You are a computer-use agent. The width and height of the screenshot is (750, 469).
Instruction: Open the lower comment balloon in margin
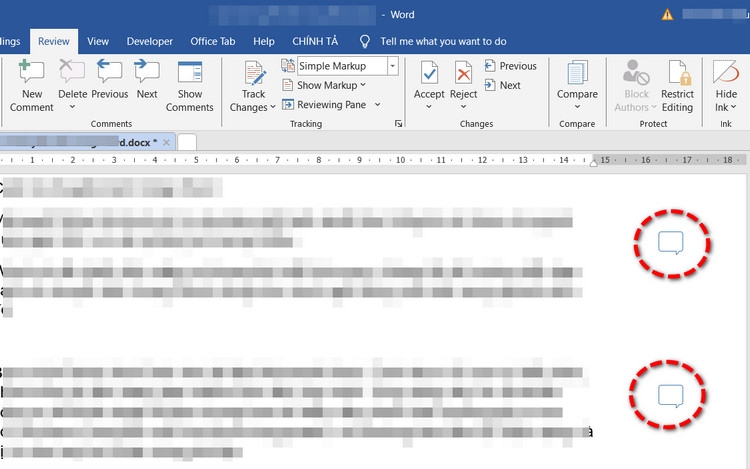click(671, 396)
